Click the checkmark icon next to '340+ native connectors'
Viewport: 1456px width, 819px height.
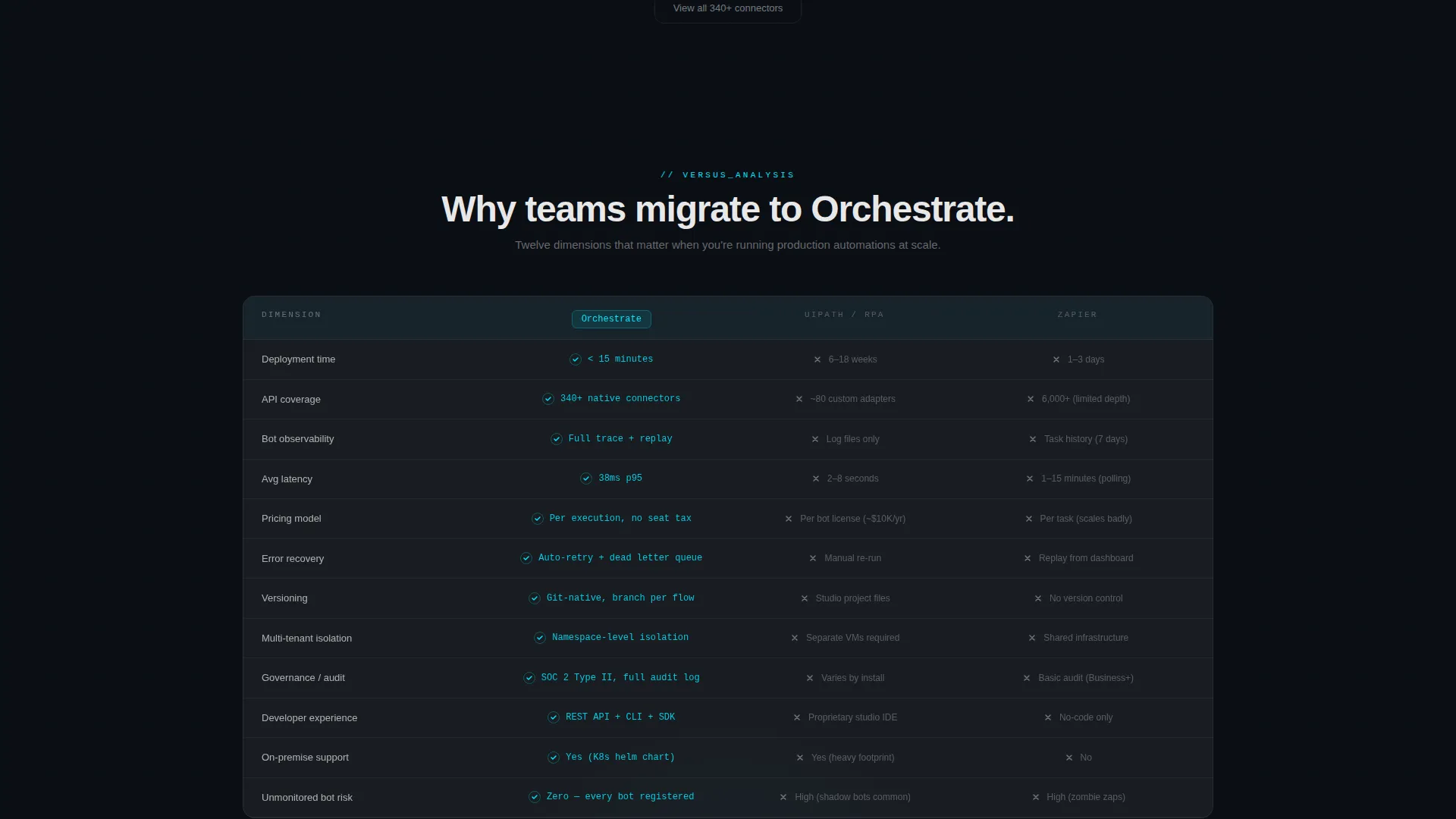click(548, 399)
